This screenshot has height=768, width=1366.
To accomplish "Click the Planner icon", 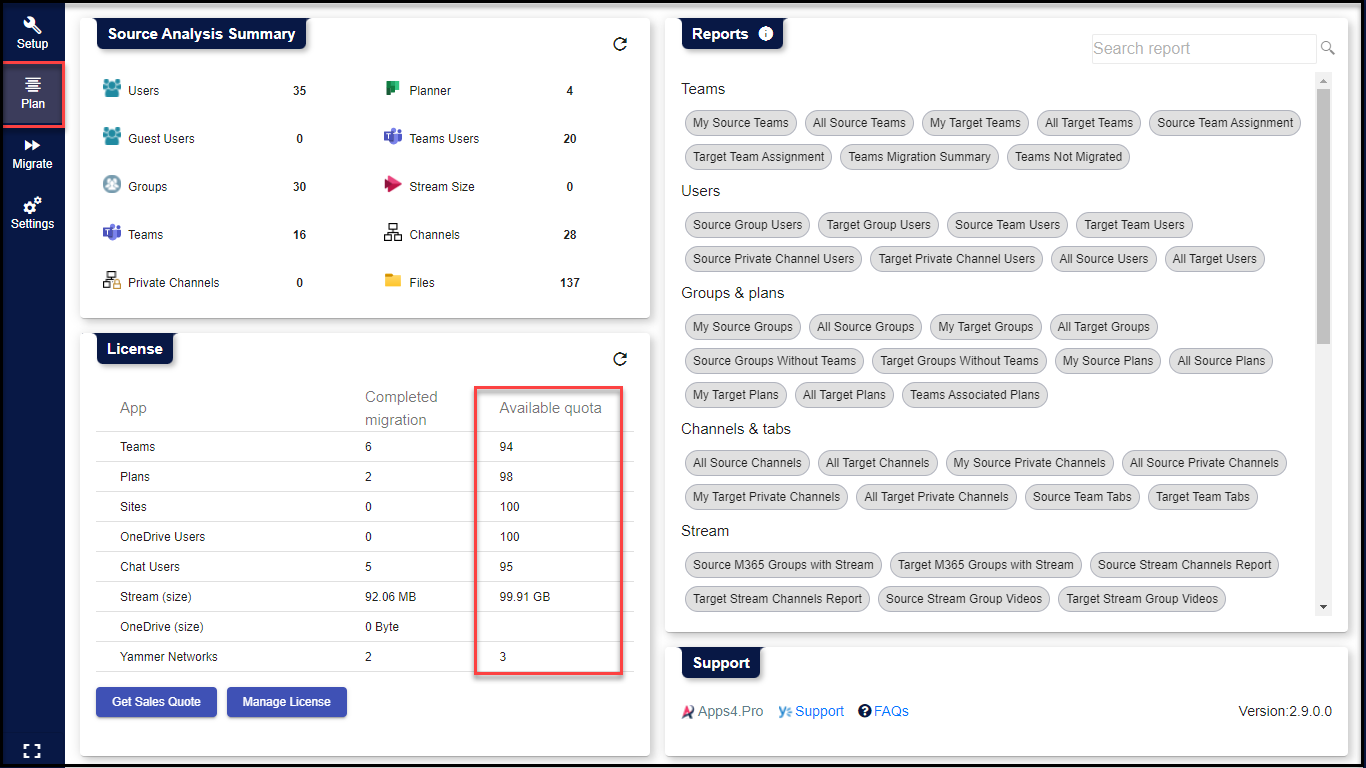I will coord(393,89).
